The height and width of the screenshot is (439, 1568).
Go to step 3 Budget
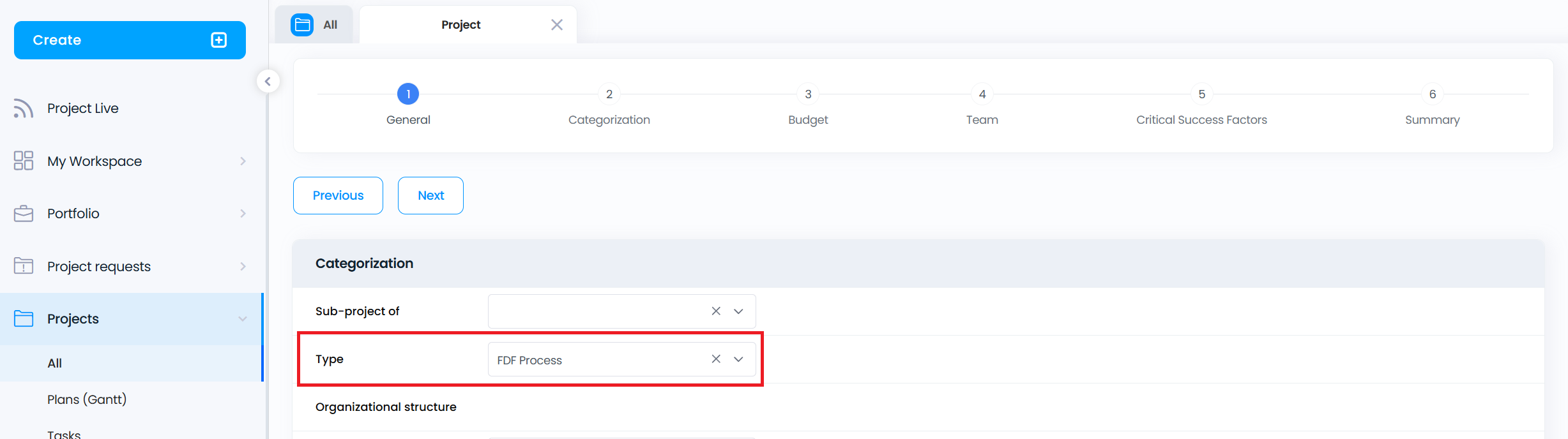pos(808,94)
